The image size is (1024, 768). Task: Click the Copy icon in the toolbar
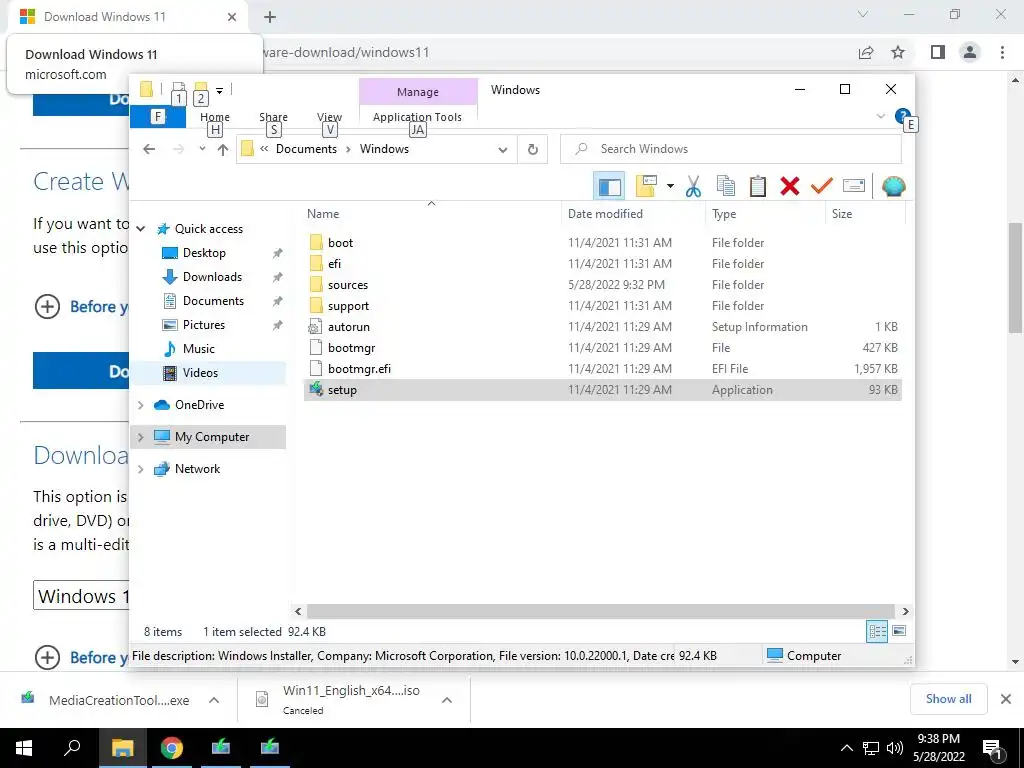(x=726, y=186)
